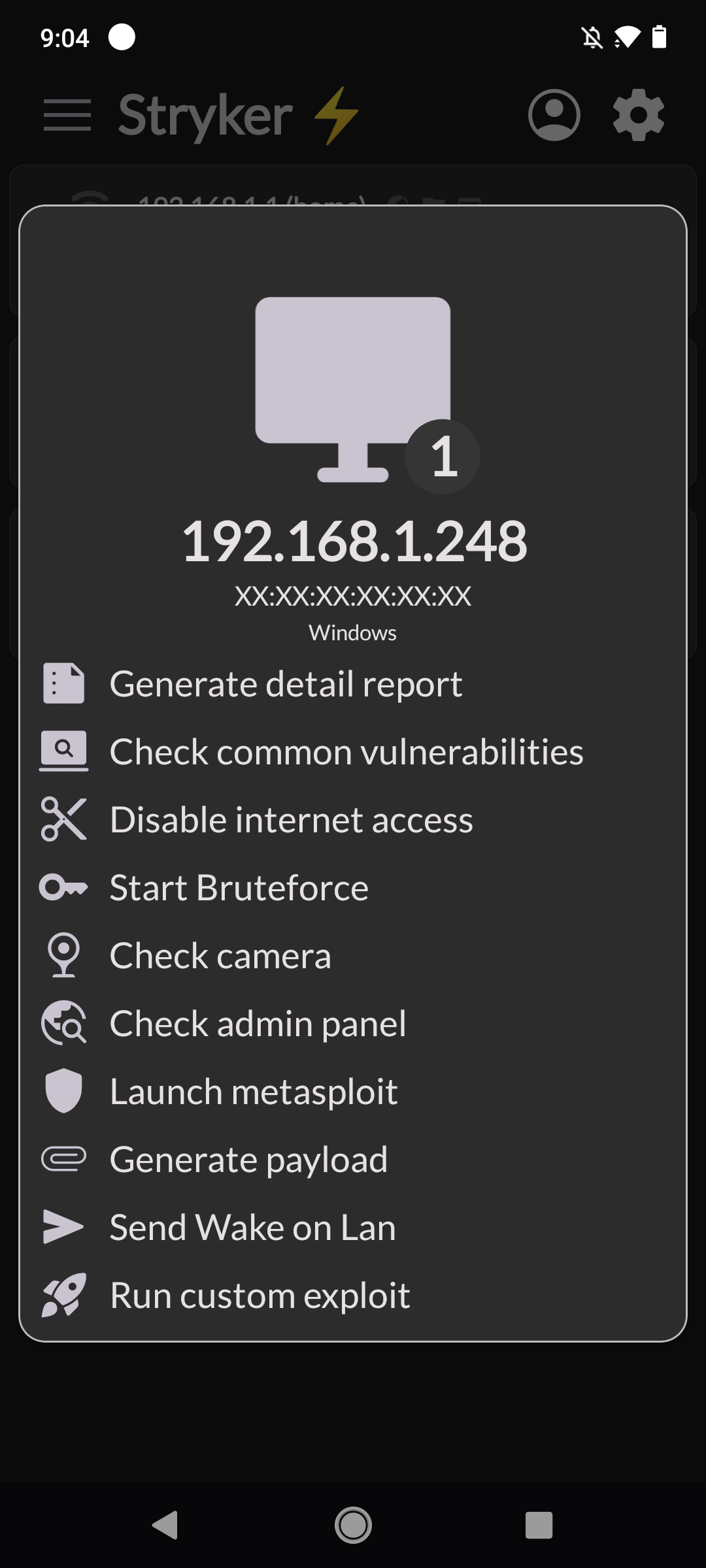Tap the paperclip icon for payload generation
This screenshot has height=1568, width=706.
tap(63, 1159)
